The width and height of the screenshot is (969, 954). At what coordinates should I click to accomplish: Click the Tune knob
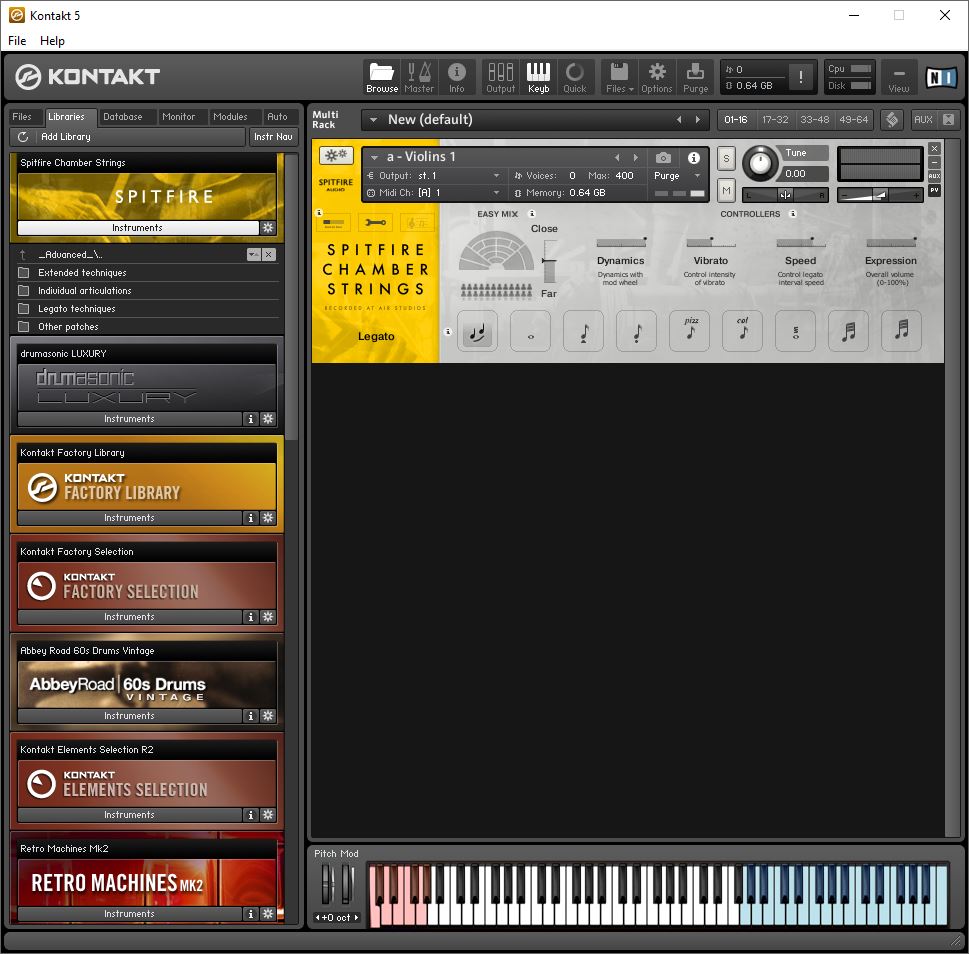coord(760,163)
